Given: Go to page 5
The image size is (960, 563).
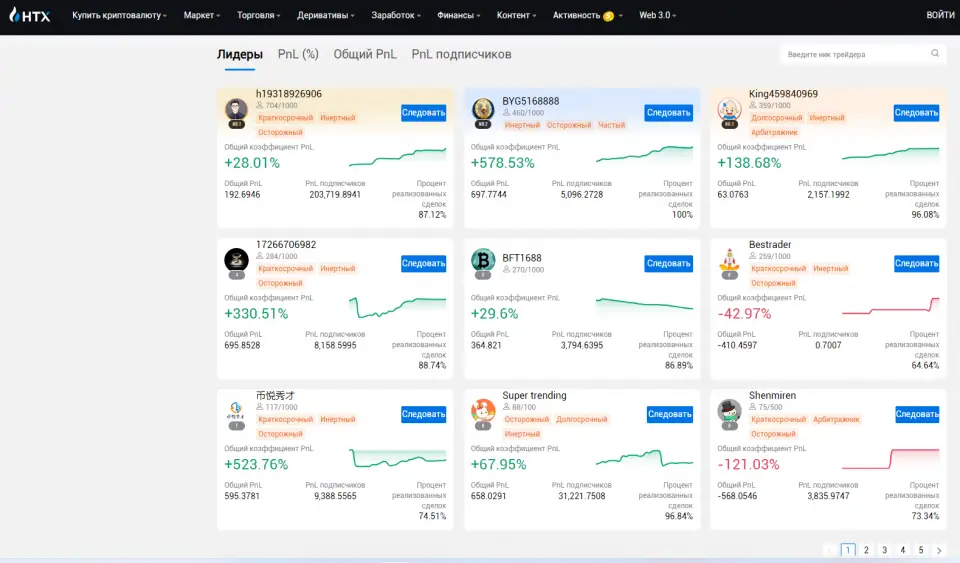Looking at the screenshot, I should 921,550.
